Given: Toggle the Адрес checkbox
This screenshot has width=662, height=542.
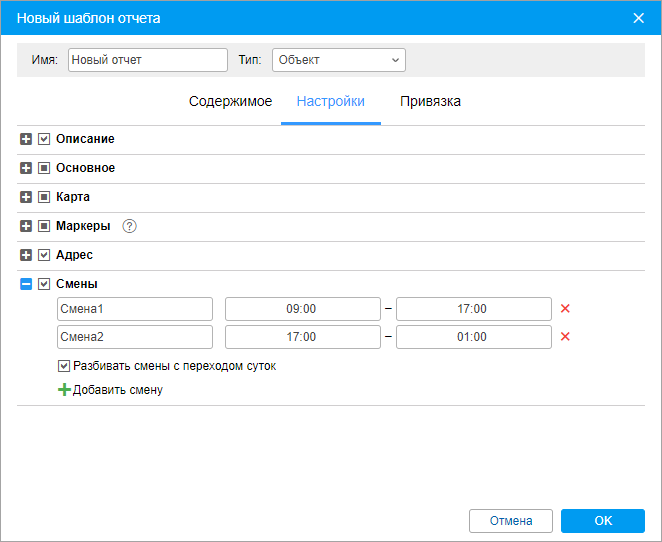Looking at the screenshot, I should [44, 255].
